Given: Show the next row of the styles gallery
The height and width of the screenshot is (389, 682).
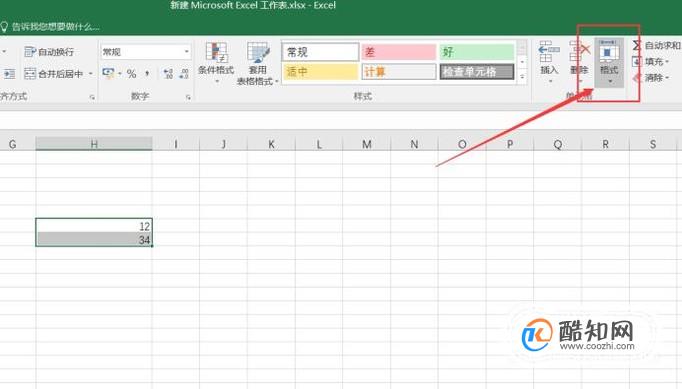Looking at the screenshot, I should [522, 62].
